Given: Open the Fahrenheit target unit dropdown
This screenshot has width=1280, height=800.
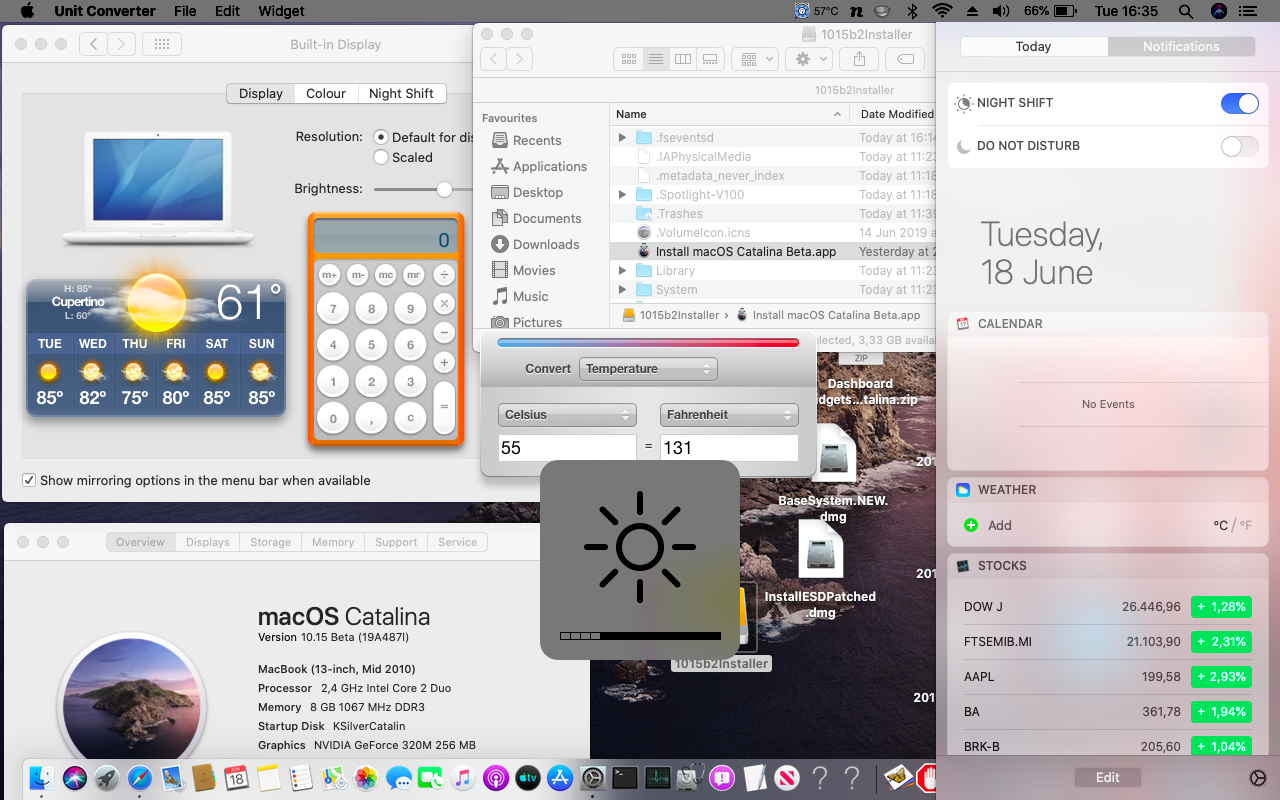Looking at the screenshot, I should pyautogui.click(x=729, y=414).
